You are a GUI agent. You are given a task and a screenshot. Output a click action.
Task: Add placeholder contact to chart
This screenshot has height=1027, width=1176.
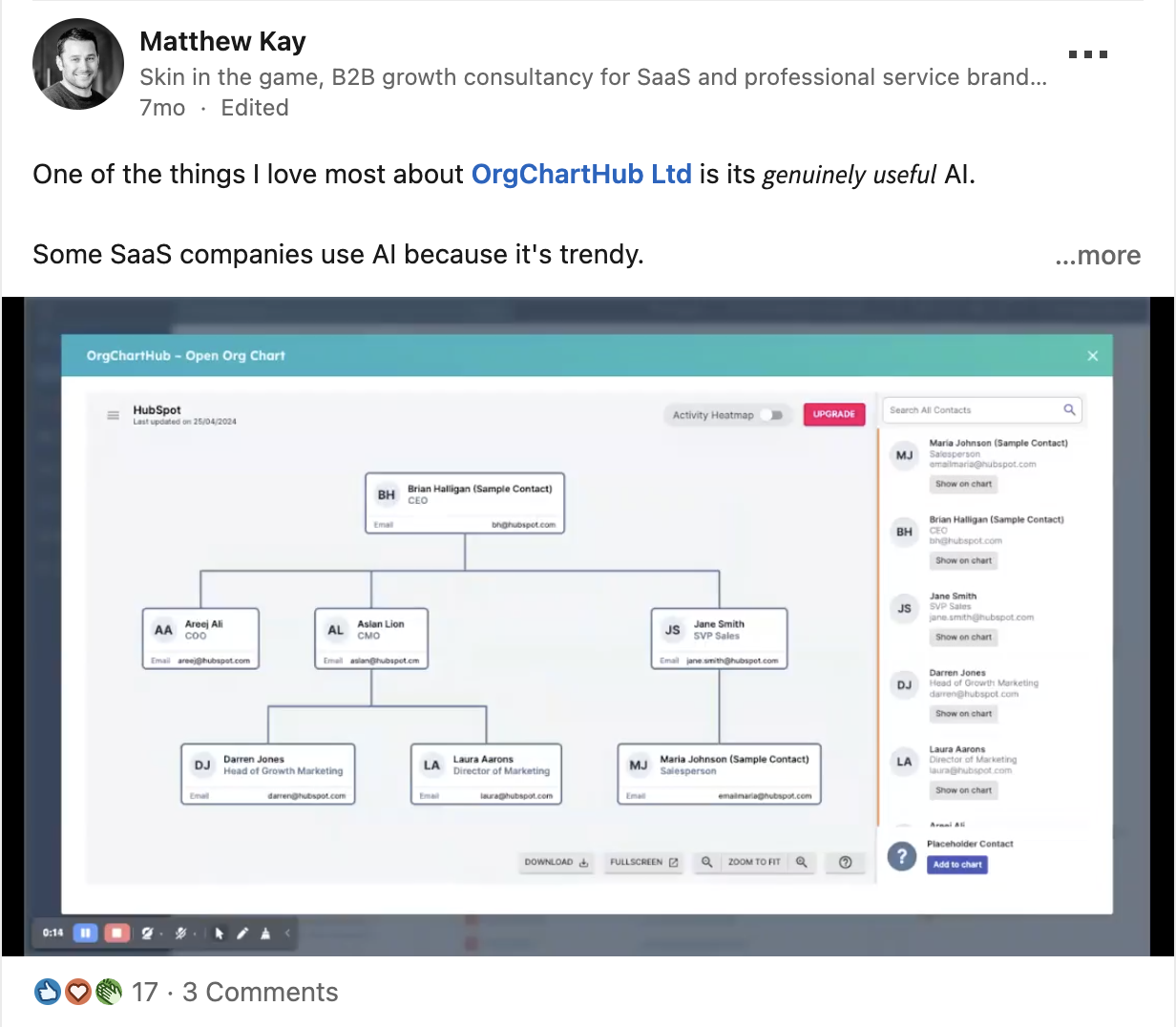pos(957,865)
